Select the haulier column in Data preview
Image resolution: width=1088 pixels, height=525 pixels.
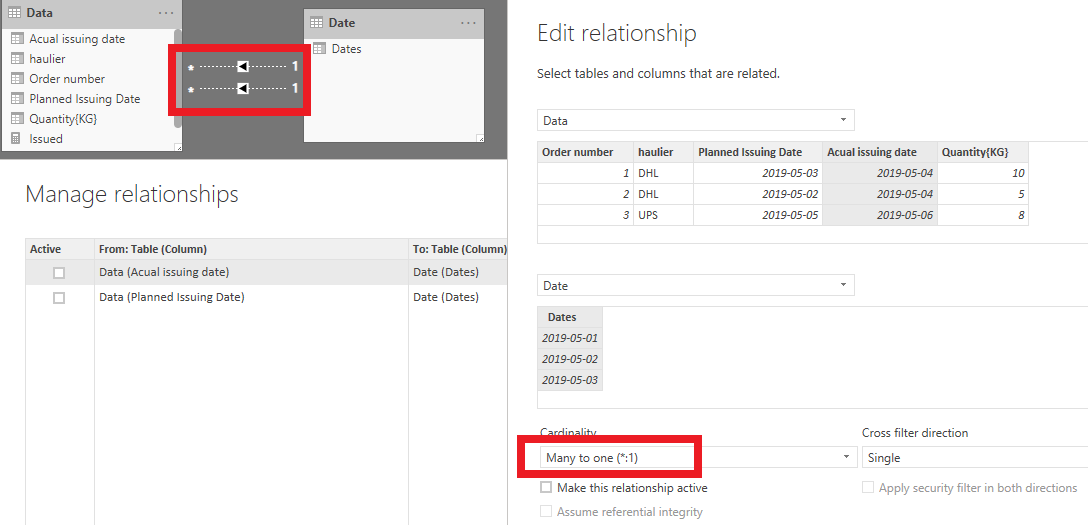(x=663, y=153)
